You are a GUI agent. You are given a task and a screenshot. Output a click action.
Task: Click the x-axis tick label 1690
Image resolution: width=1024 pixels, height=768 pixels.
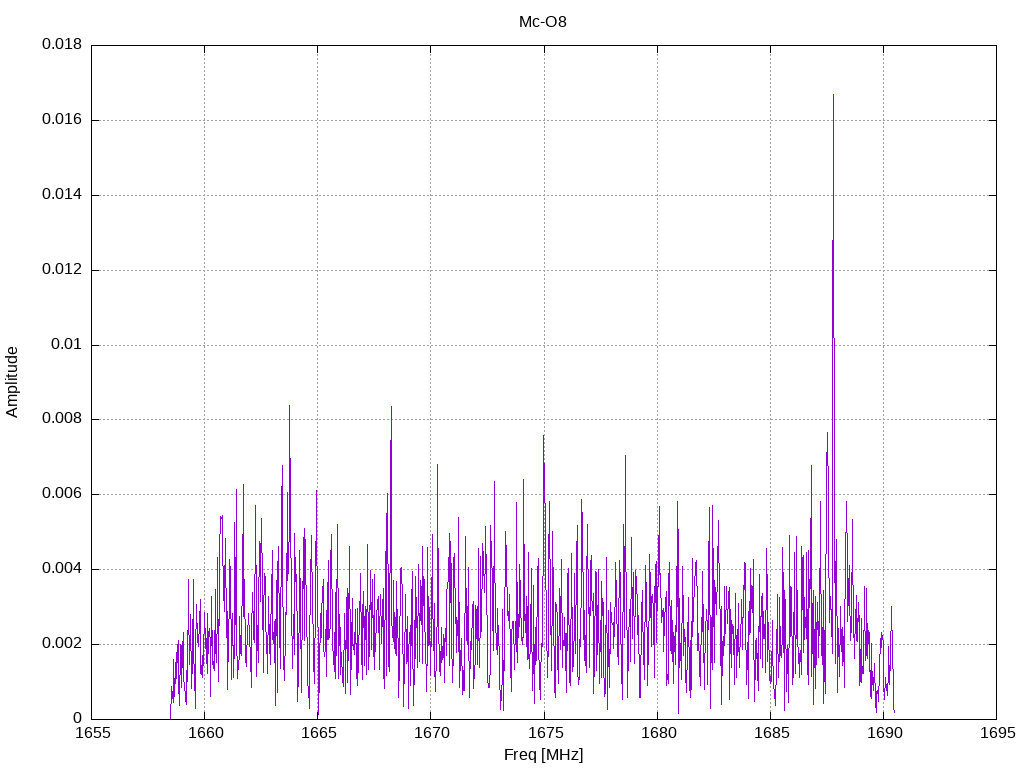coord(884,733)
